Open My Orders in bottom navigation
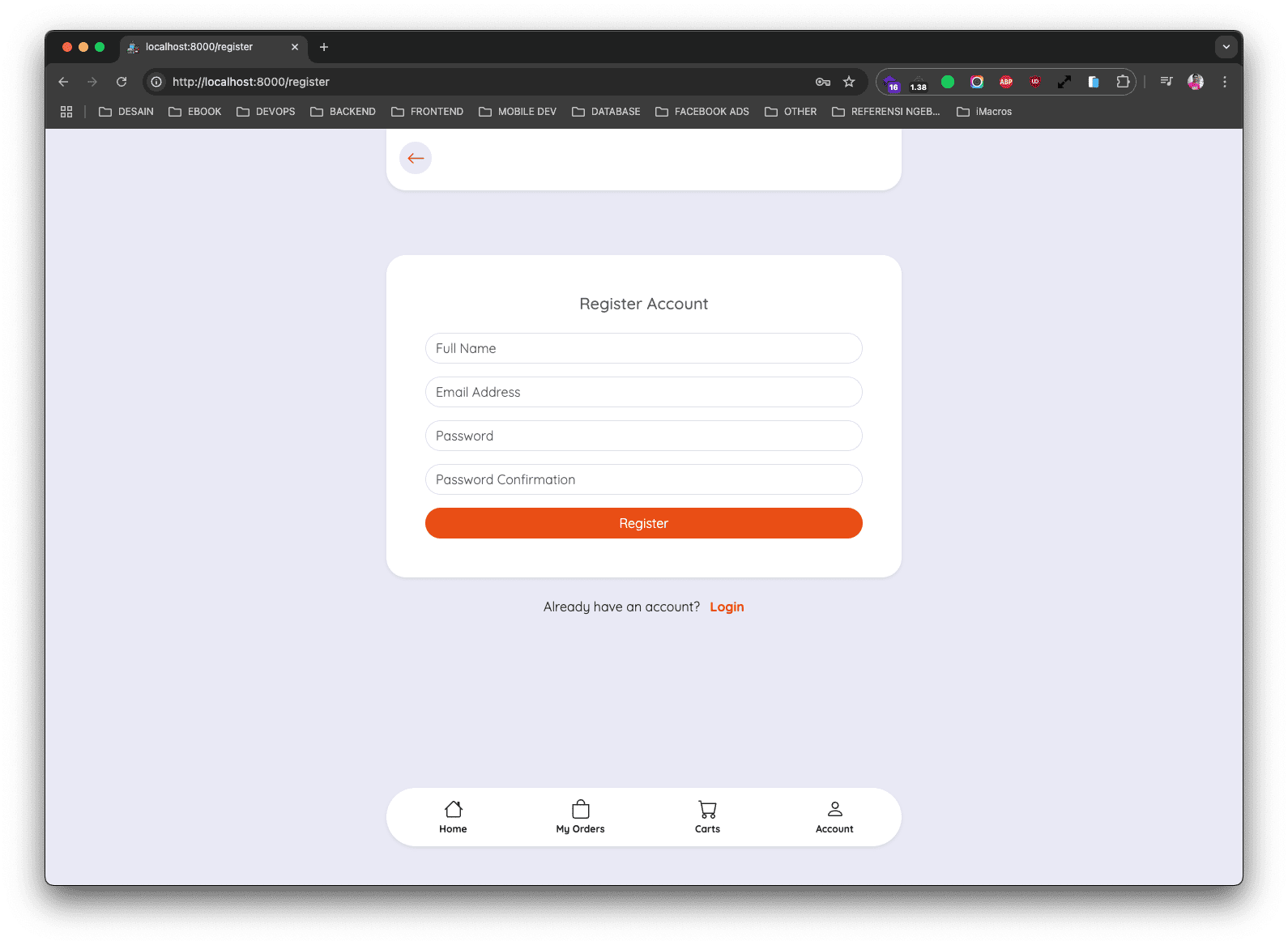 pyautogui.click(x=580, y=816)
